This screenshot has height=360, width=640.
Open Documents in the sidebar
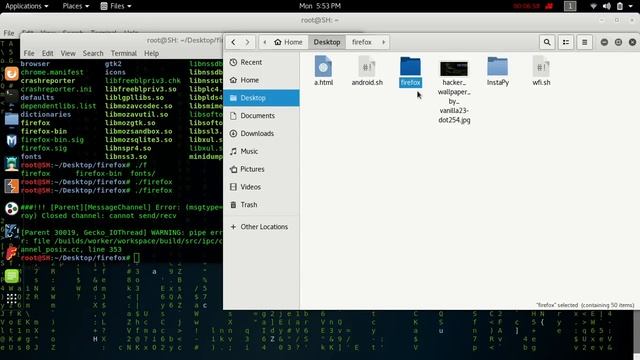tap(261, 116)
